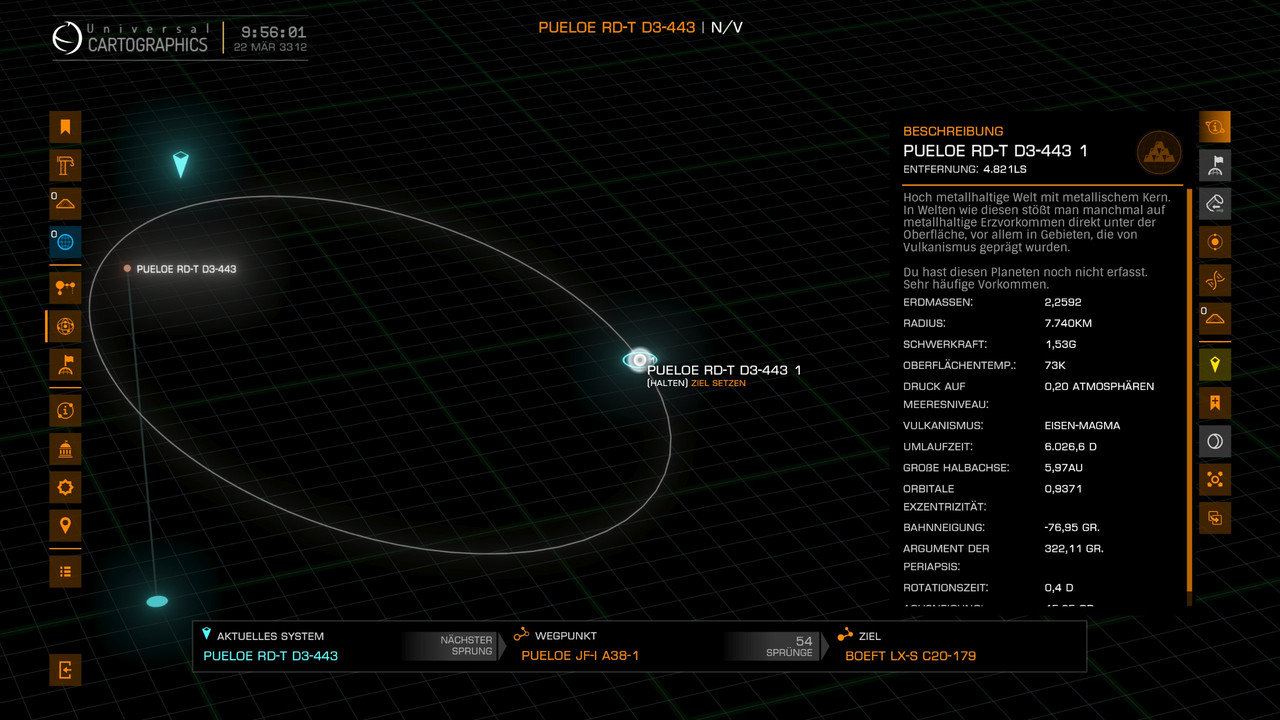This screenshot has width=1280, height=720.
Task: Select planet PUELOE RD-T D3-443 1 marker on orbit
Action: pos(639,360)
